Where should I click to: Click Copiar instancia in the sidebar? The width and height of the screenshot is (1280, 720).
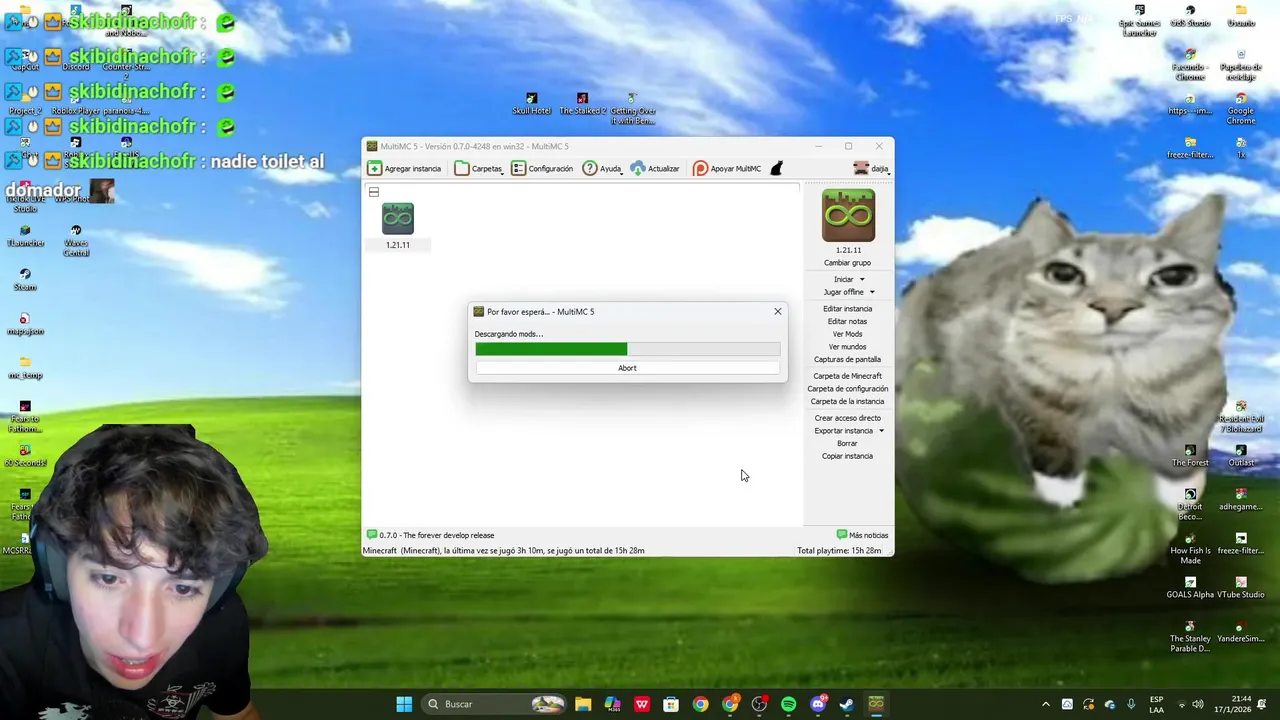point(847,456)
